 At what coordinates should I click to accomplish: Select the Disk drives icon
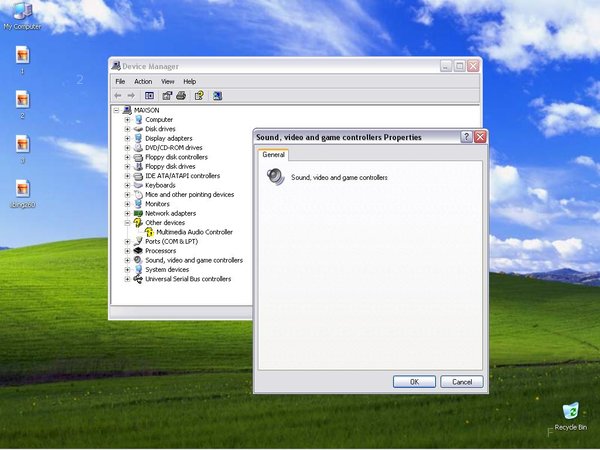[139, 129]
